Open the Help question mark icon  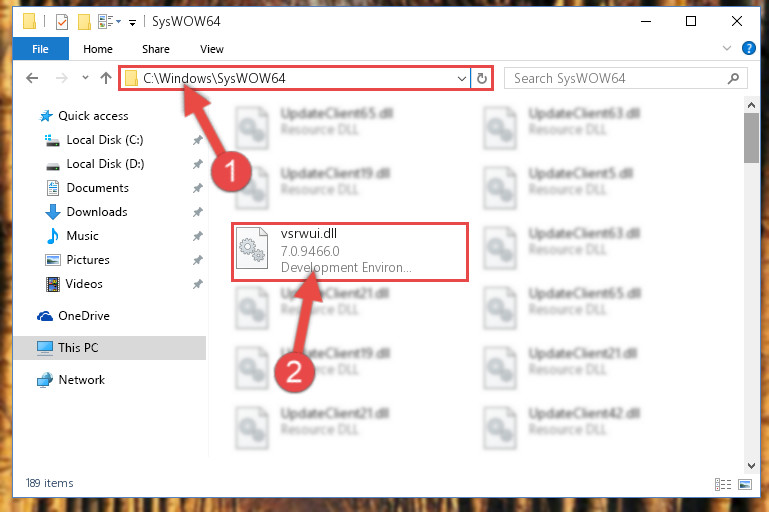748,48
